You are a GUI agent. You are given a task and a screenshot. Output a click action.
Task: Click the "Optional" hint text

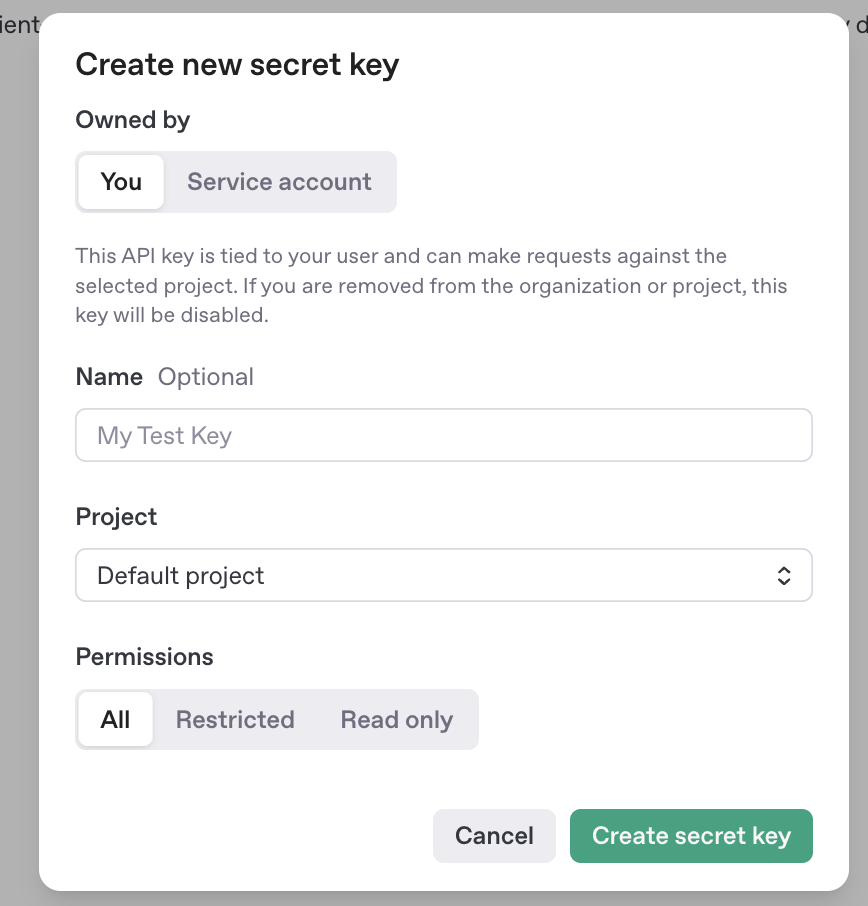coord(206,377)
